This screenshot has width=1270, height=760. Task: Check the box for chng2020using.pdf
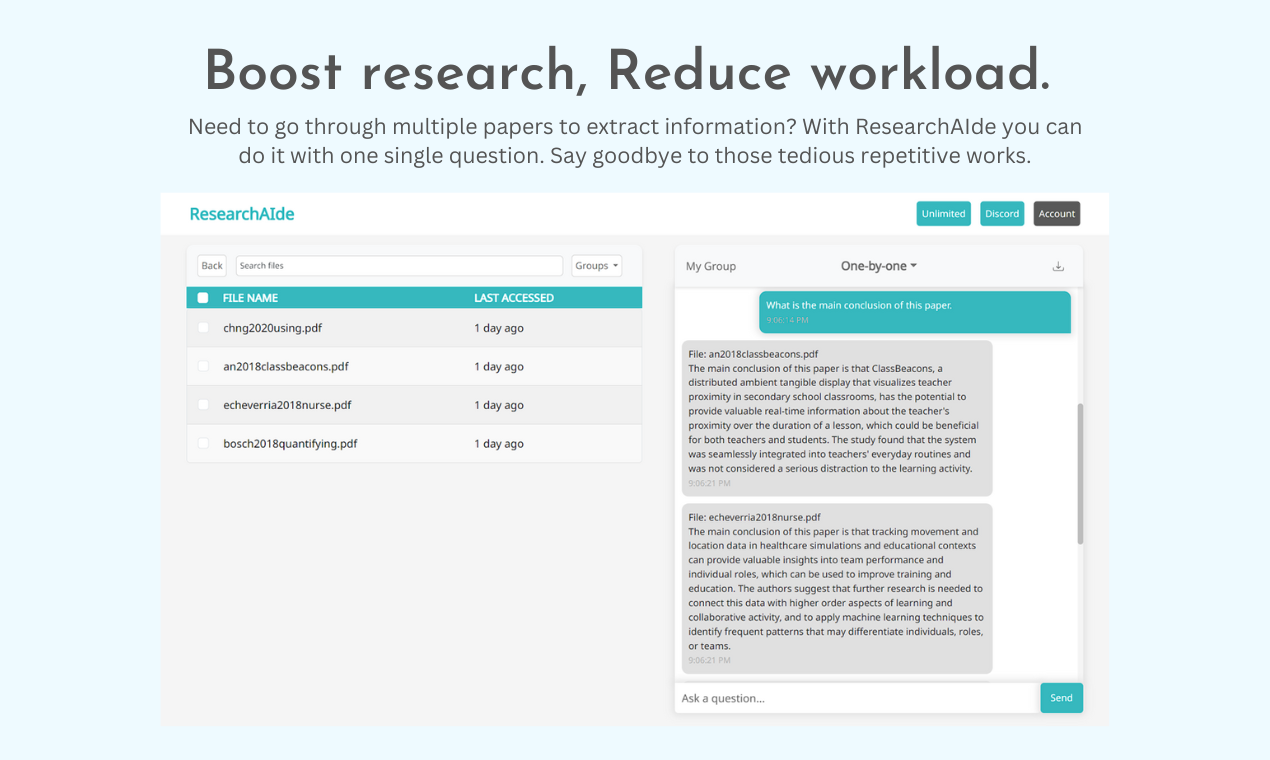coord(204,328)
